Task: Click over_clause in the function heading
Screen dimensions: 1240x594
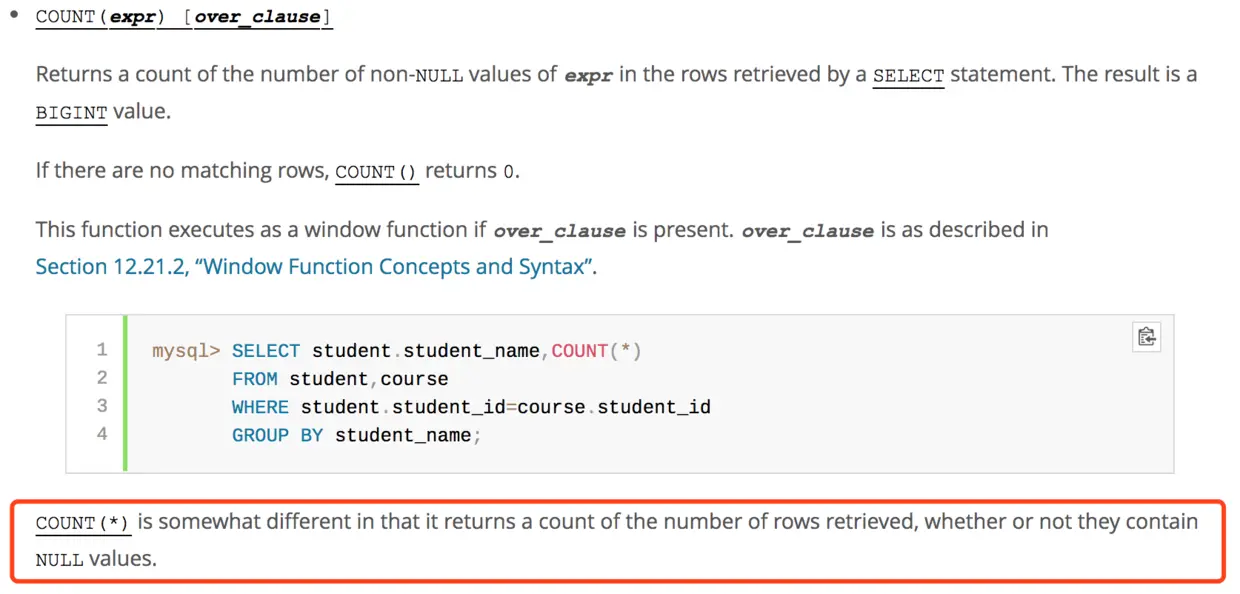Action: (x=257, y=17)
